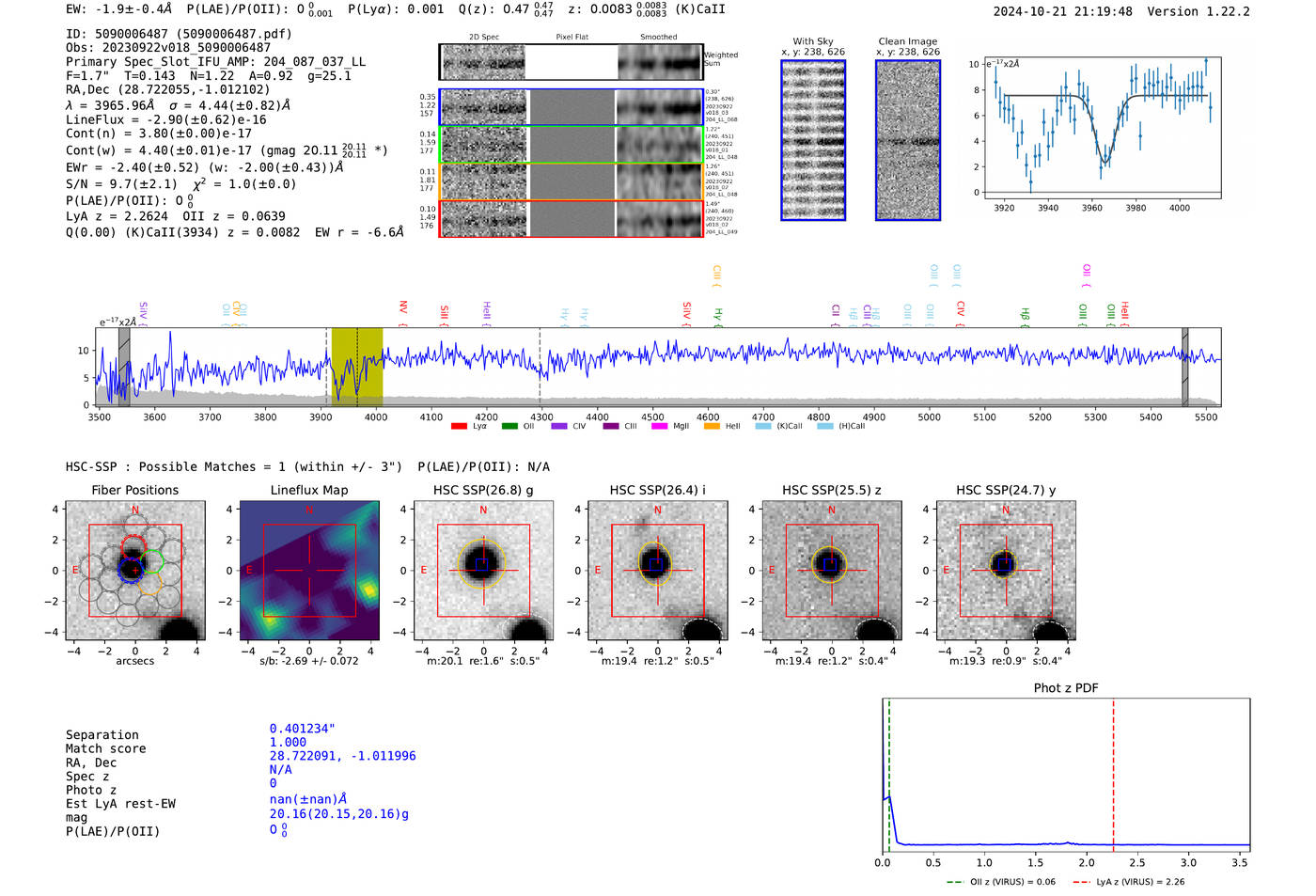Image resolution: width=1316 pixels, height=896 pixels.
Task: Select the Obs: 20230922v018 text
Action: coord(168,48)
